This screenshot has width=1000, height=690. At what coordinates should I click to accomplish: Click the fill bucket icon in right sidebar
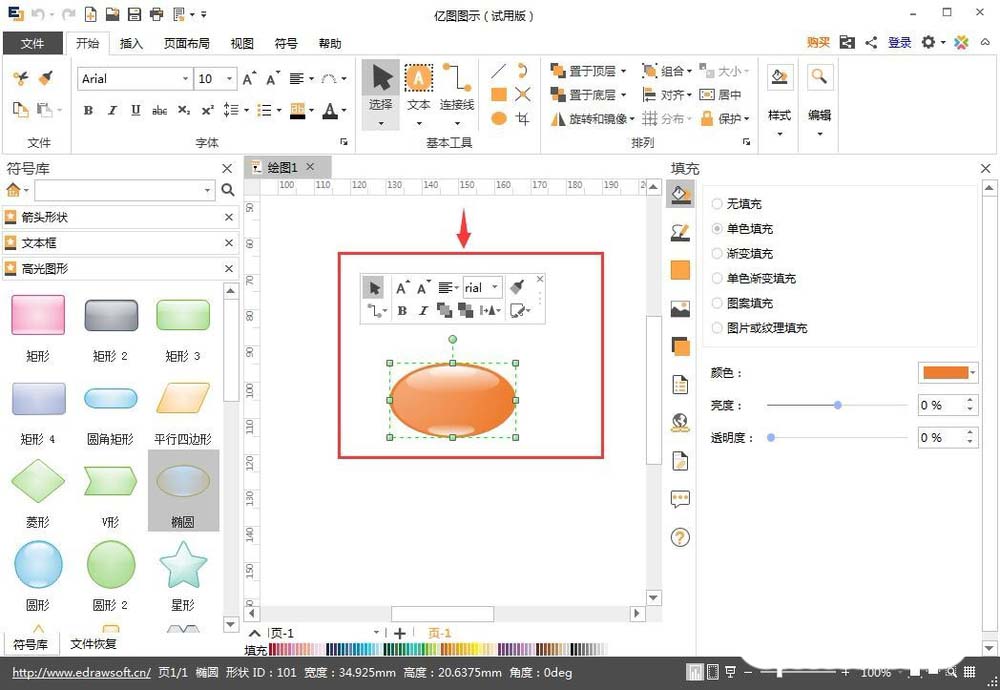pyautogui.click(x=681, y=194)
